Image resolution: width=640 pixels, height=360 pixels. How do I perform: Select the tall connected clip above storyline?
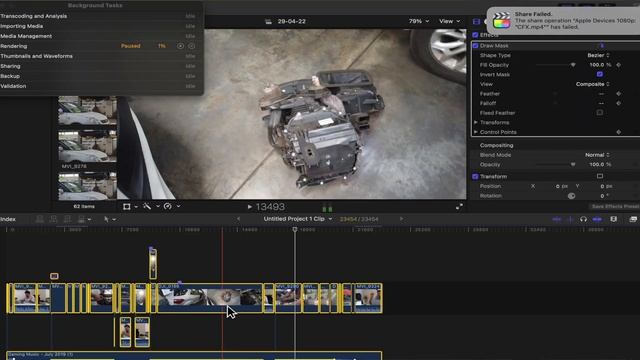point(153,264)
